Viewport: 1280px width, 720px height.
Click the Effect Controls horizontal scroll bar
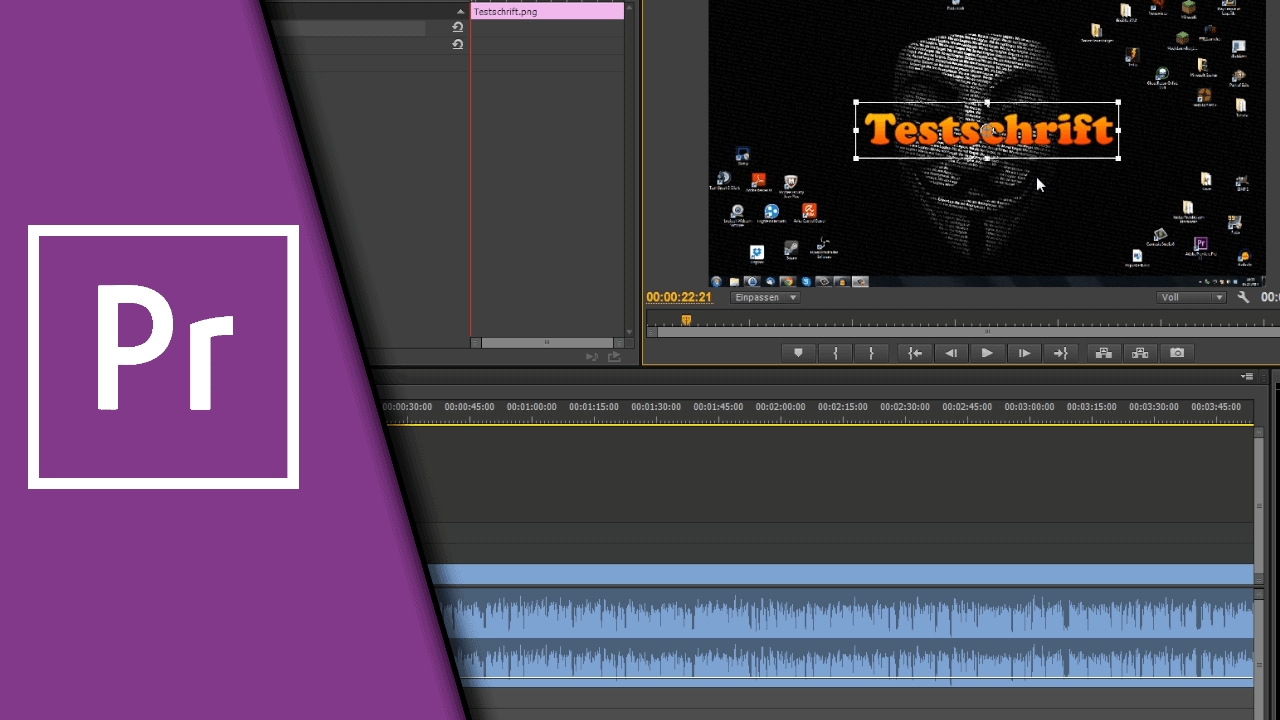(x=546, y=342)
